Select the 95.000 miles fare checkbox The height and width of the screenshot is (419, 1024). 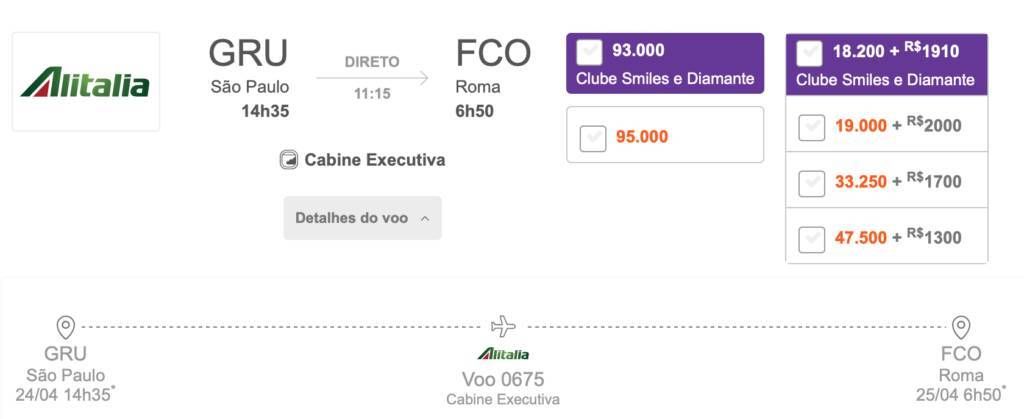point(593,138)
